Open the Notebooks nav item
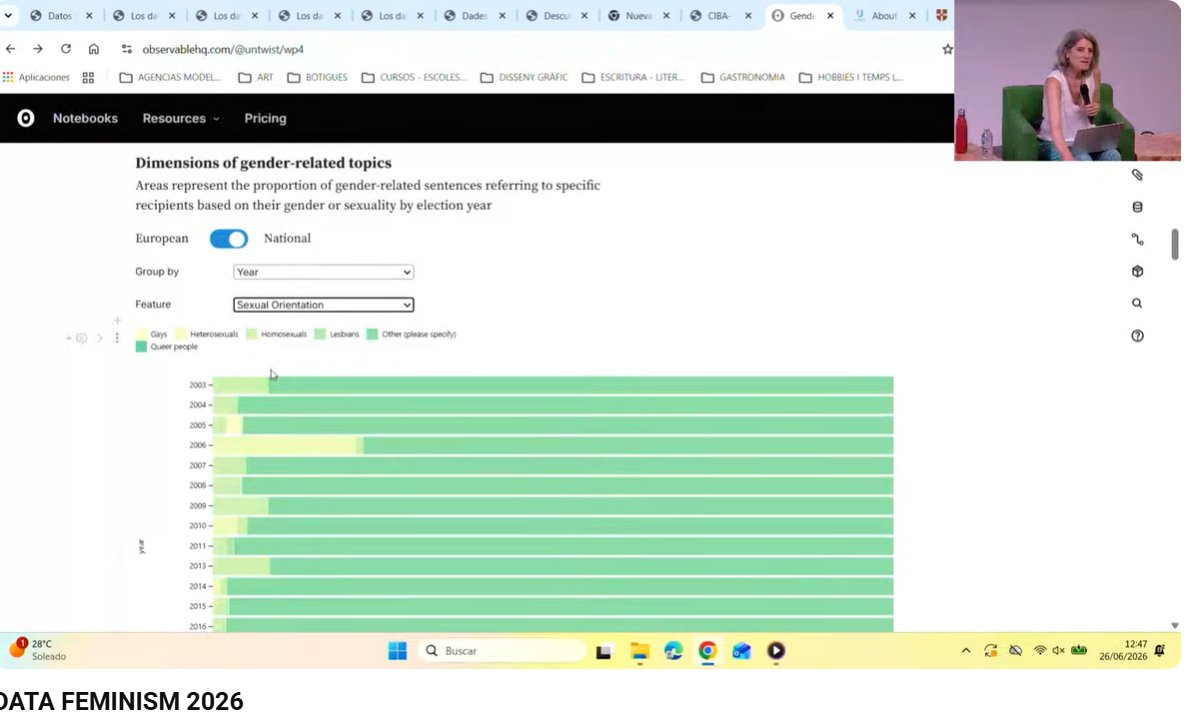This screenshot has width=1192, height=717. coord(85,119)
